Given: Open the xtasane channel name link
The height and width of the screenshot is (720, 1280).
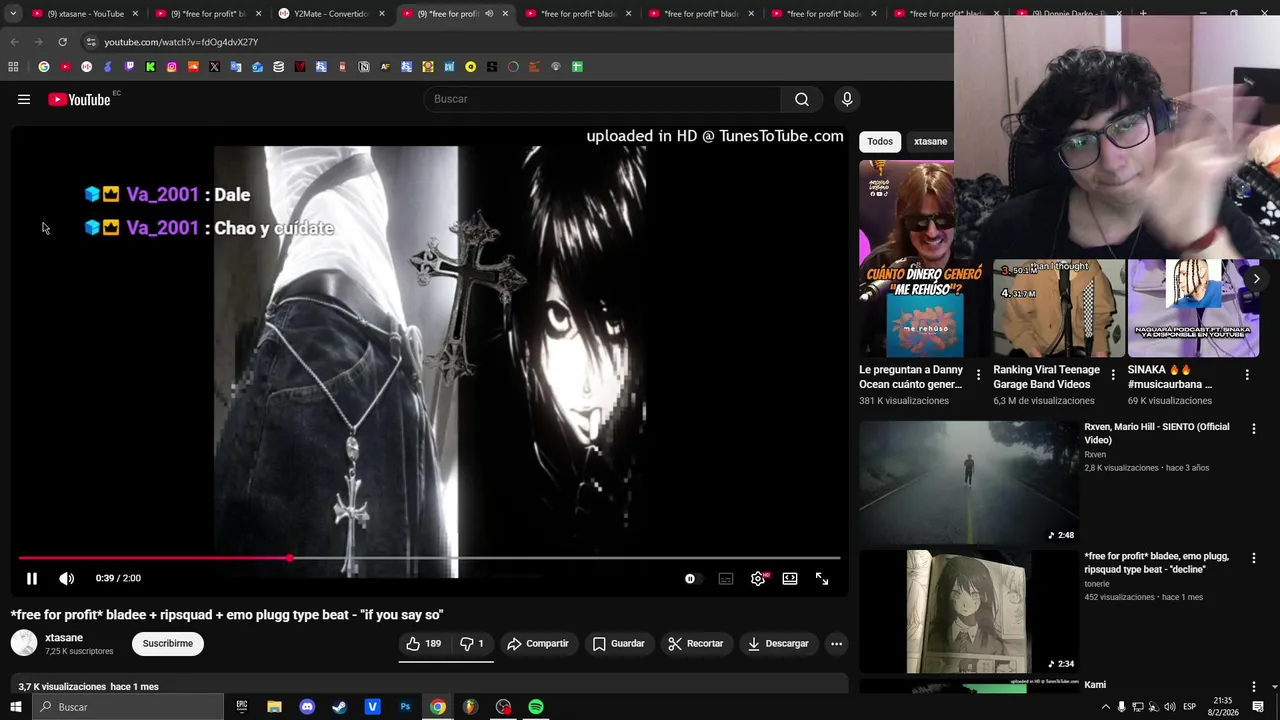Looking at the screenshot, I should pos(64,637).
